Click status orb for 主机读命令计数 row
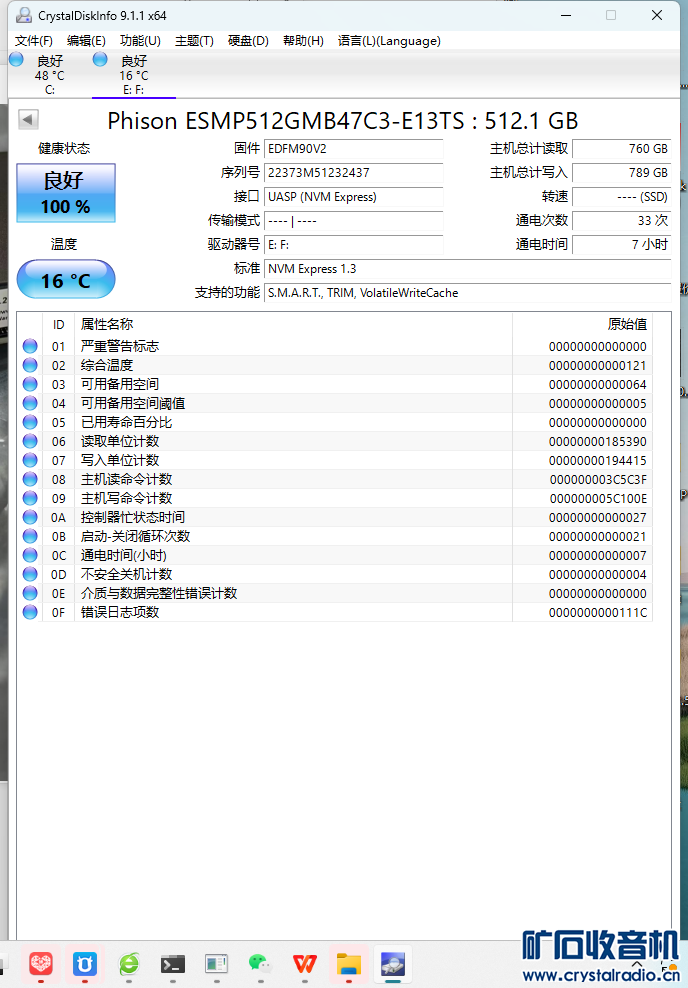The image size is (688, 988). click(x=30, y=479)
